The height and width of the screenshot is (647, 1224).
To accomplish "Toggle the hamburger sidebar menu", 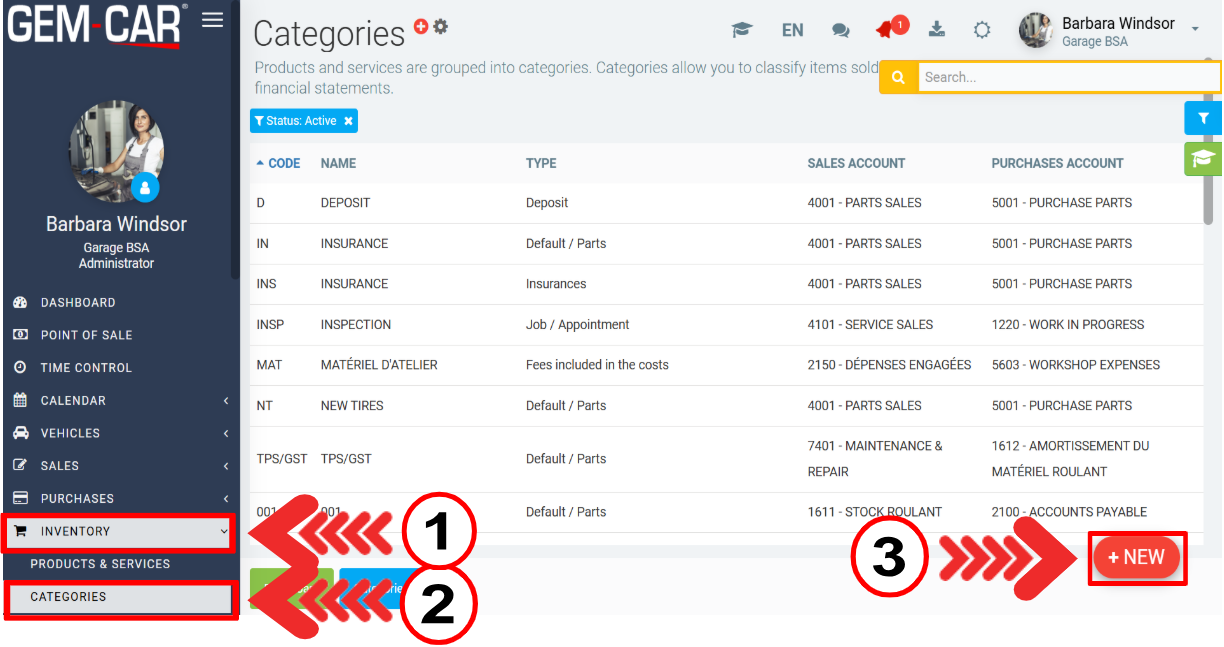I will pyautogui.click(x=212, y=20).
